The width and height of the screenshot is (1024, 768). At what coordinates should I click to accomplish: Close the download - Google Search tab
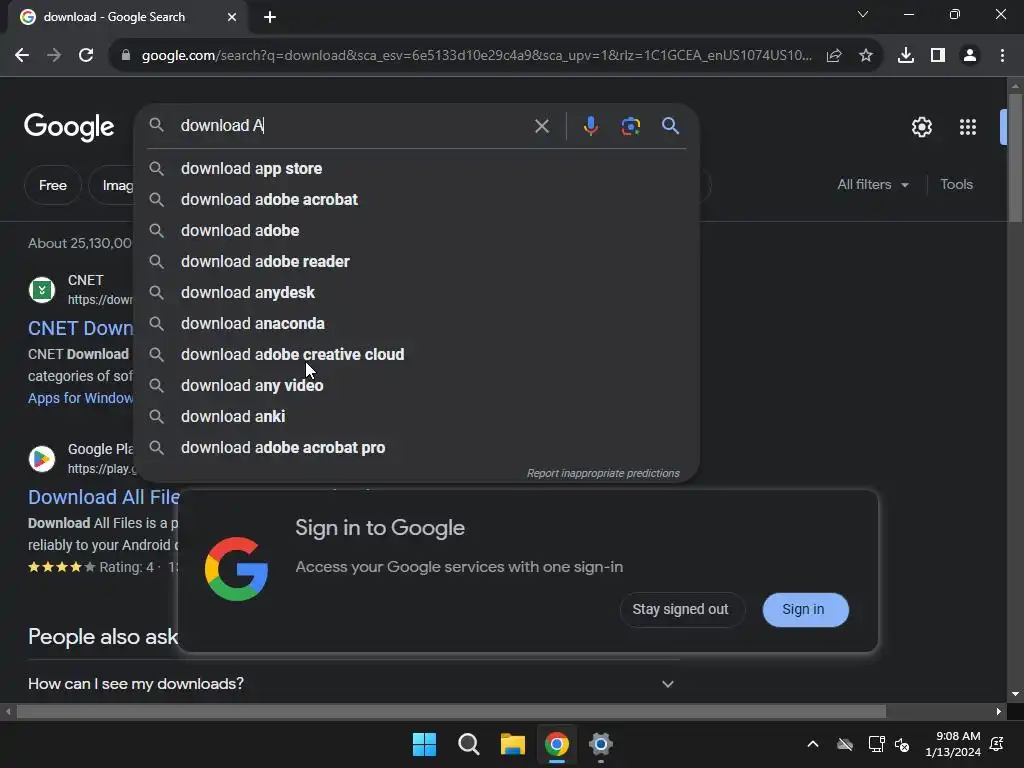click(232, 17)
